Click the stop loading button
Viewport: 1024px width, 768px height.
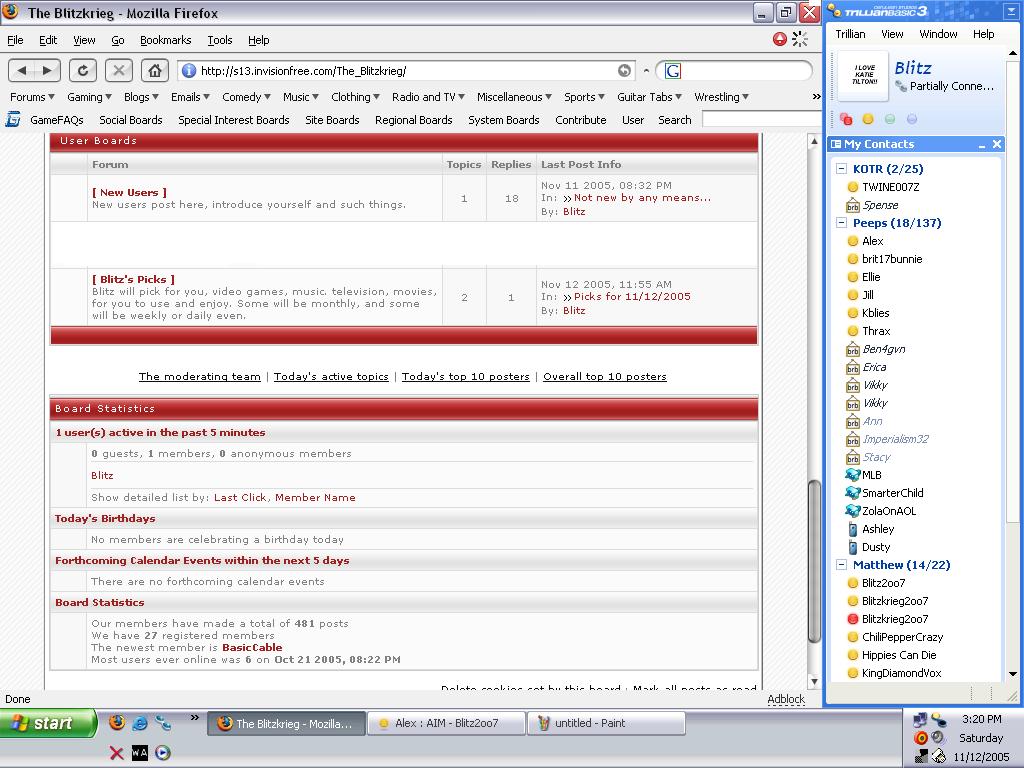click(119, 70)
